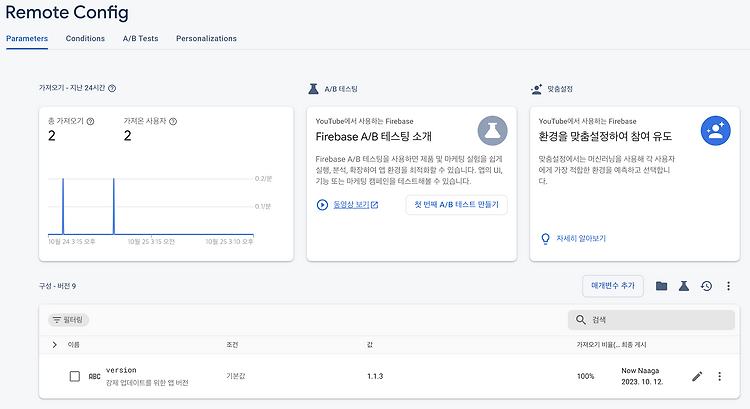Viewport: 750px width, 409px height.
Task: Click the value 1.1.3
Action: point(375,376)
